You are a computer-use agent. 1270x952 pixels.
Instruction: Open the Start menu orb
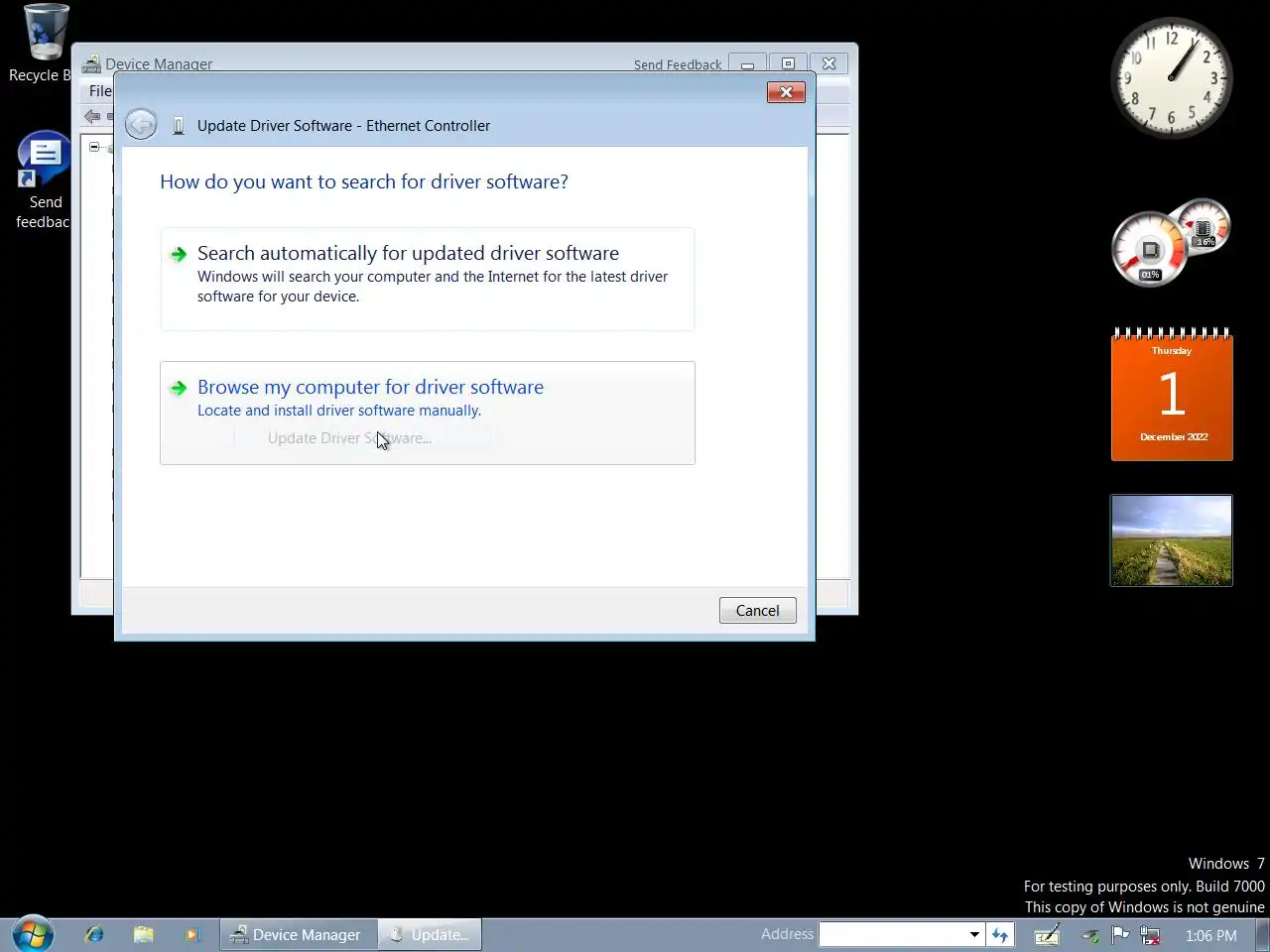(32, 934)
